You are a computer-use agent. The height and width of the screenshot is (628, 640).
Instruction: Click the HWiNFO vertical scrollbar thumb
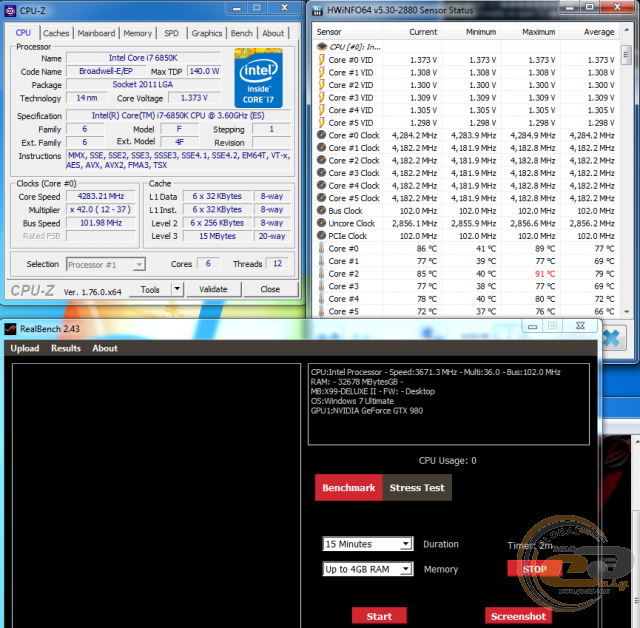coord(627,55)
